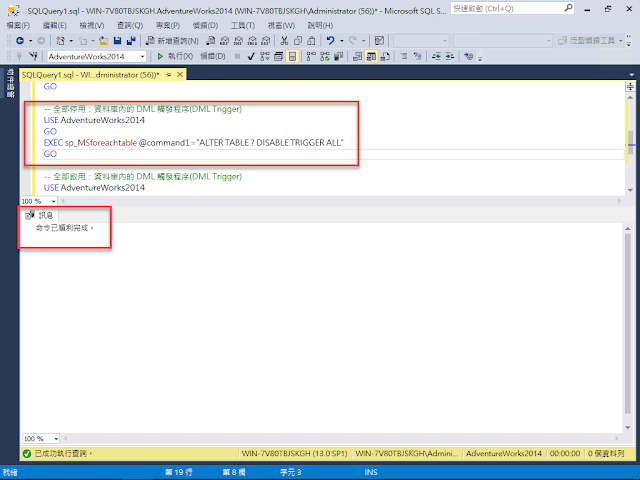640x480 pixels.
Task: Open the 檔案(F) menu
Action: tap(18, 25)
